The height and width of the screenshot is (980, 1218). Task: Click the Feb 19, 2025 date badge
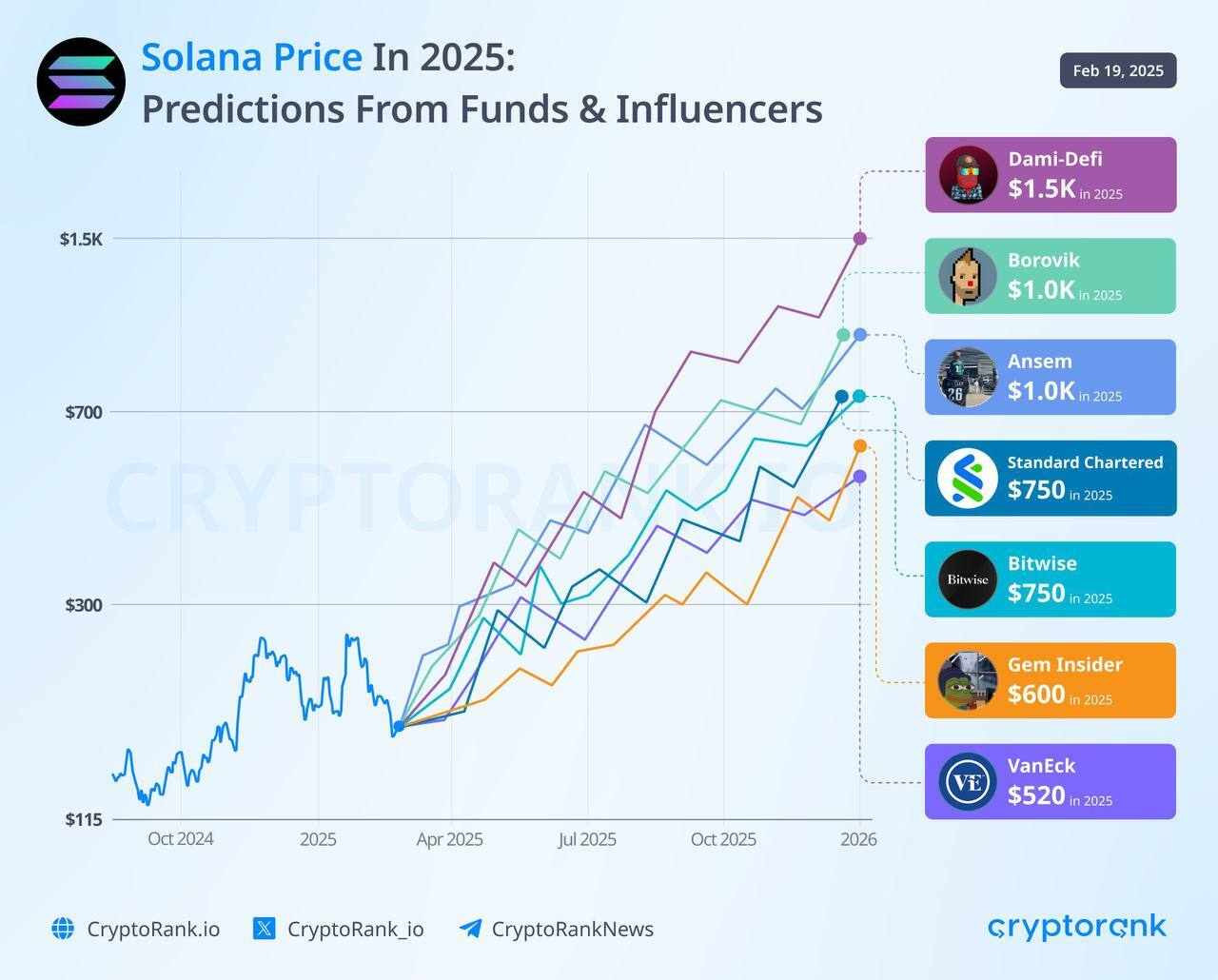pyautogui.click(x=1118, y=70)
